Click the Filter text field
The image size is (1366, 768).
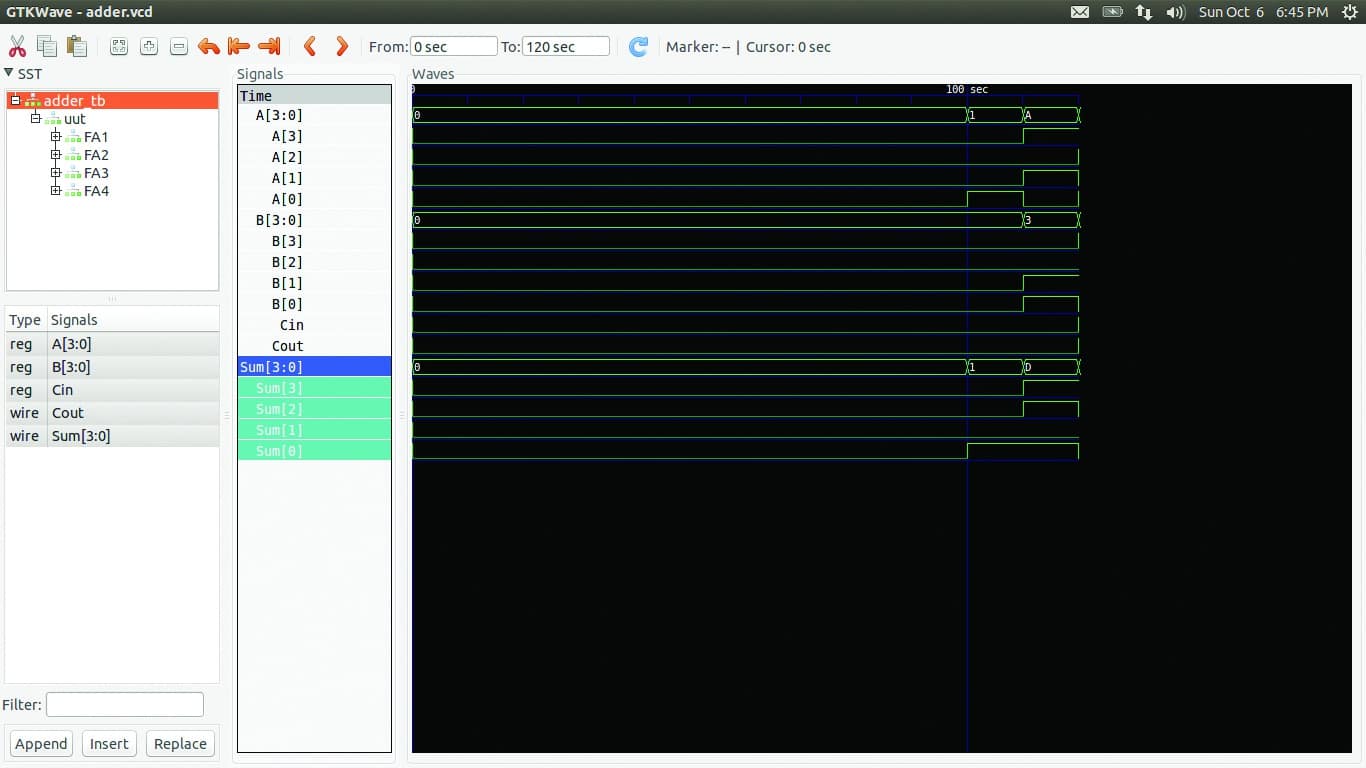[124, 705]
